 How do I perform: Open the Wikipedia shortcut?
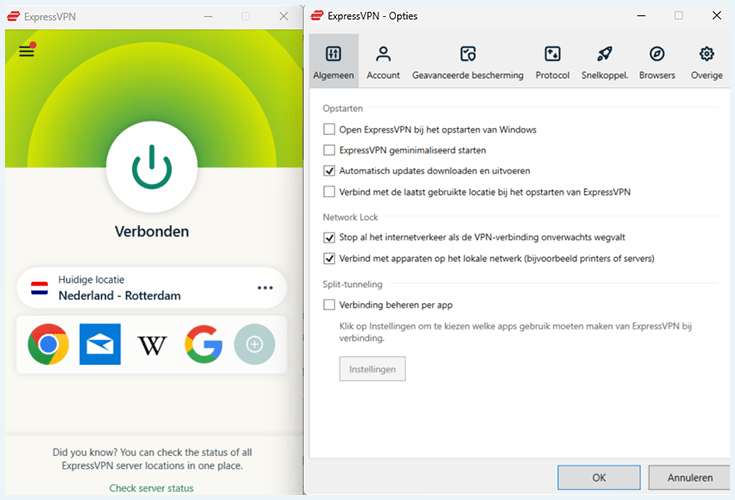[152, 345]
